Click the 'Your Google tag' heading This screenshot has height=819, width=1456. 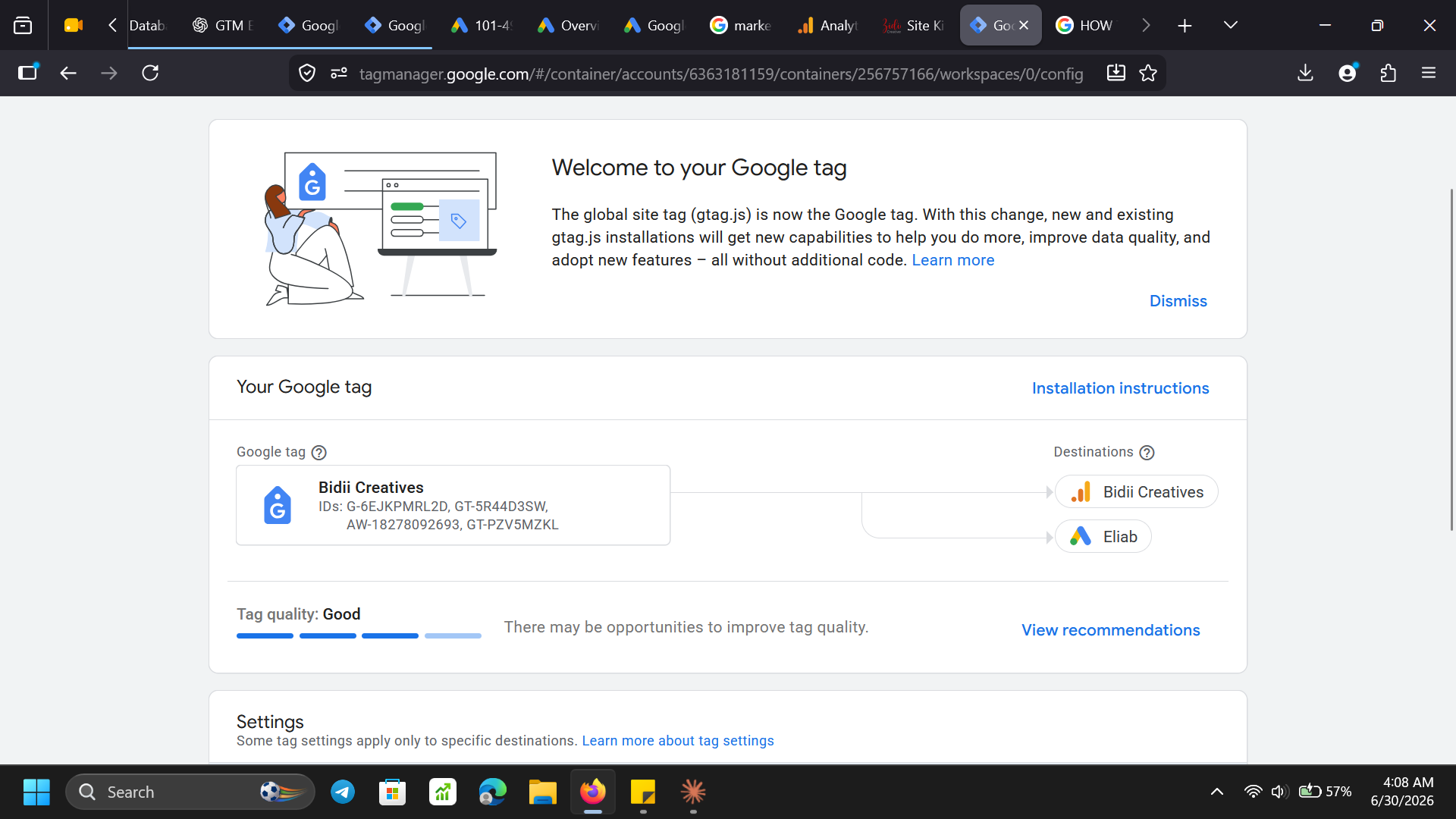(x=304, y=387)
